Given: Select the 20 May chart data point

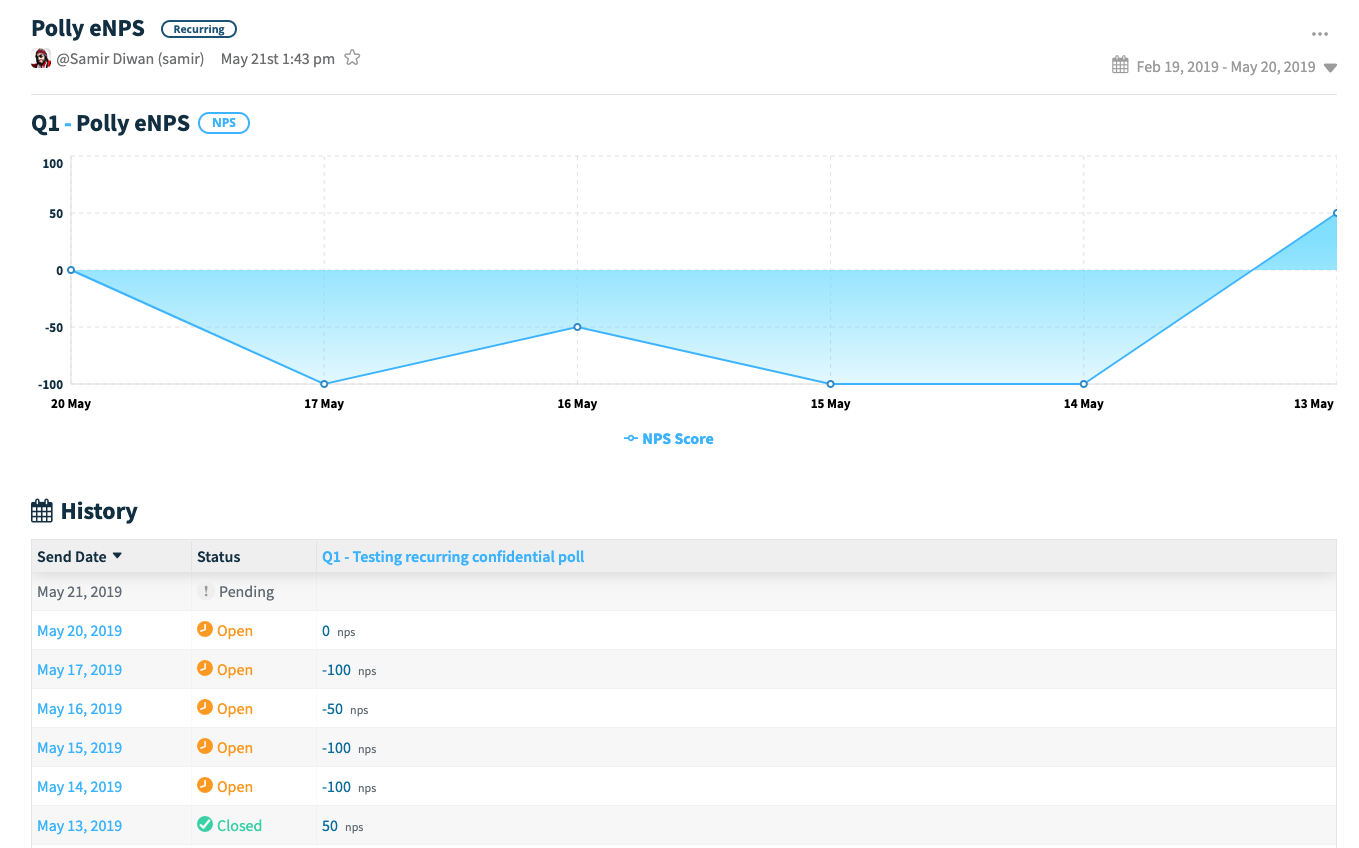Looking at the screenshot, I should pos(71,270).
